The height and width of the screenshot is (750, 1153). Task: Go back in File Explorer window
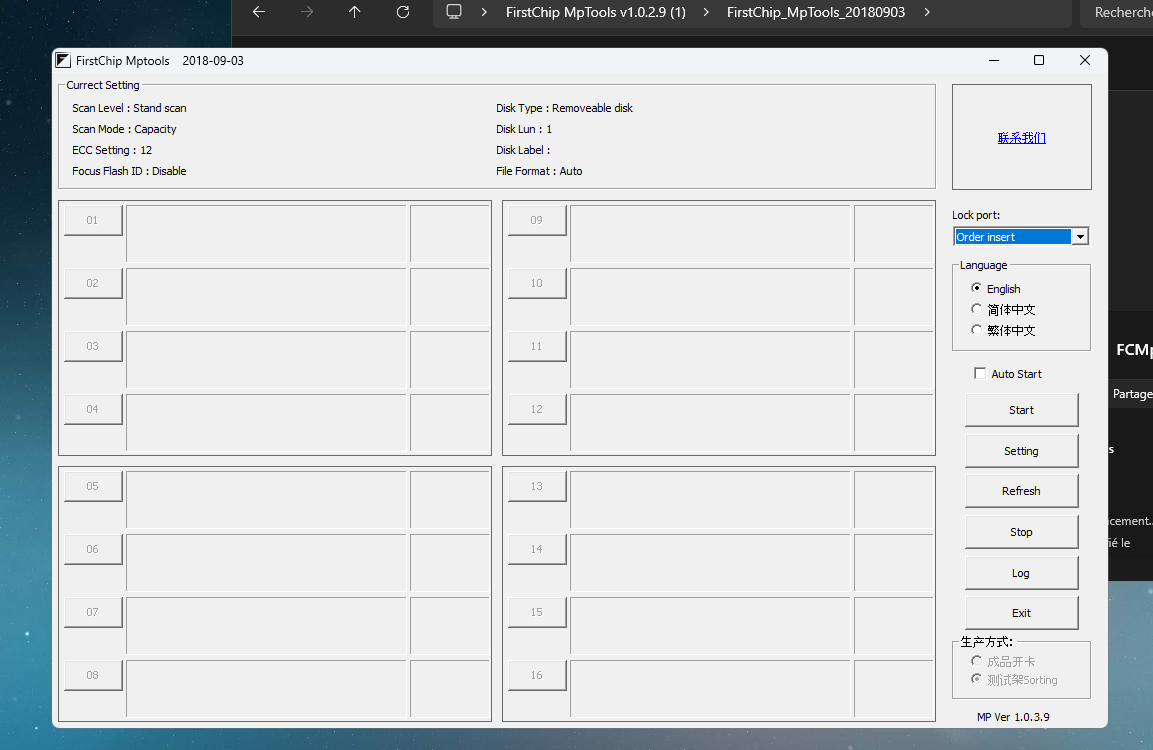(258, 12)
